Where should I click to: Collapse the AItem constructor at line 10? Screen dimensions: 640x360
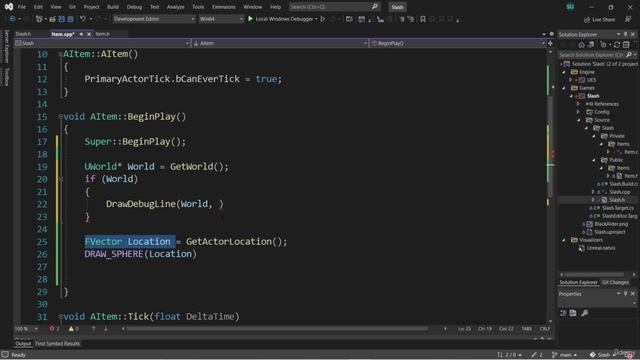[x=60, y=54]
